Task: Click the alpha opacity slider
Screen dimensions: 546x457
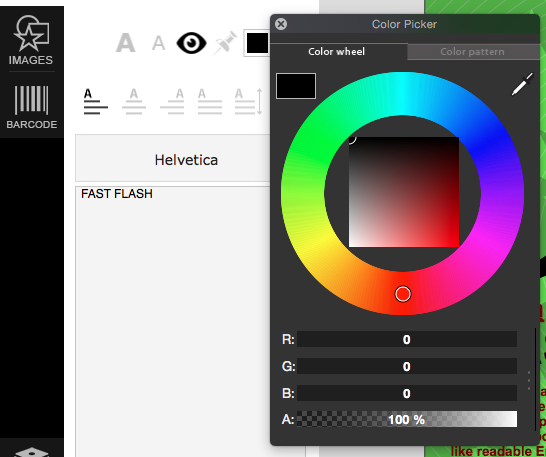Action: point(407,419)
